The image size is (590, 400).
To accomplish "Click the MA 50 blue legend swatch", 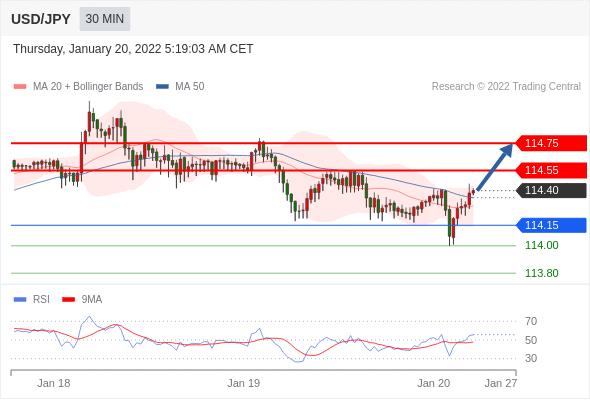I will click(x=162, y=87).
